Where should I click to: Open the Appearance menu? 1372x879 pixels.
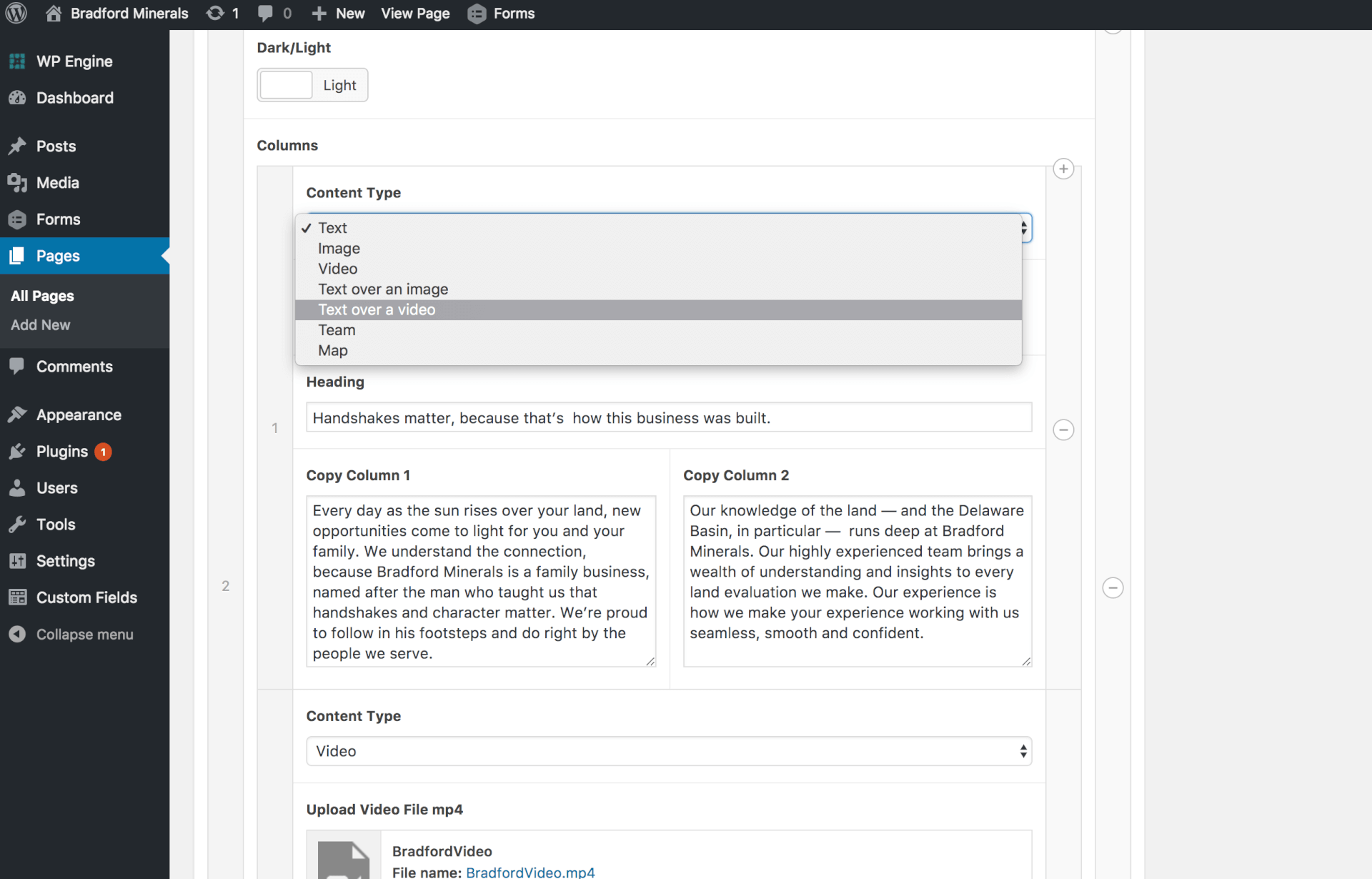click(x=79, y=415)
